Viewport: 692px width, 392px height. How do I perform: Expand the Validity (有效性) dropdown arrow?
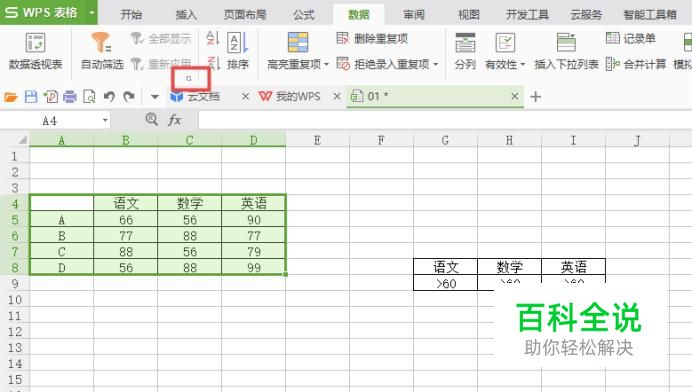tap(523, 64)
